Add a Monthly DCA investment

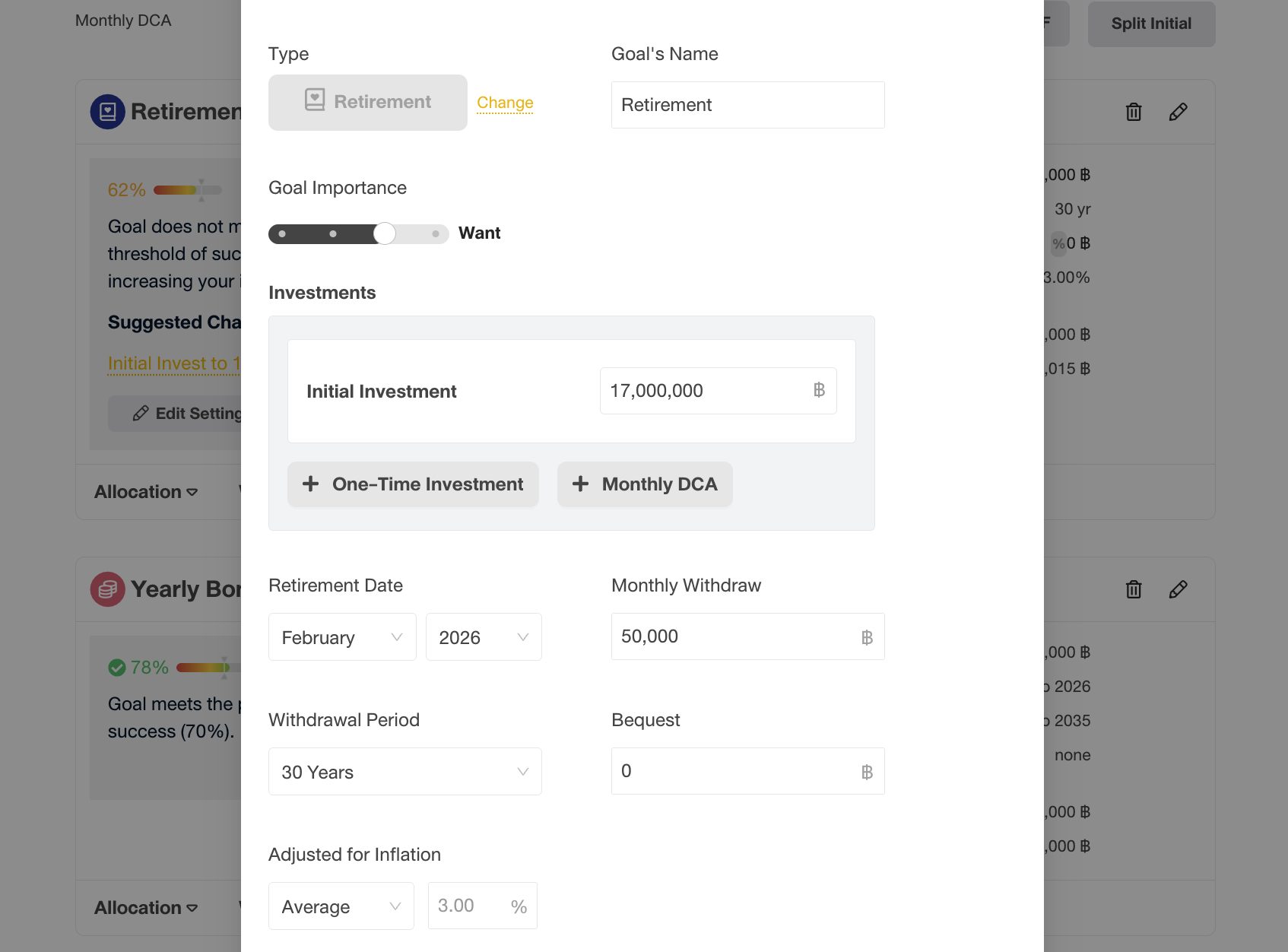(645, 484)
